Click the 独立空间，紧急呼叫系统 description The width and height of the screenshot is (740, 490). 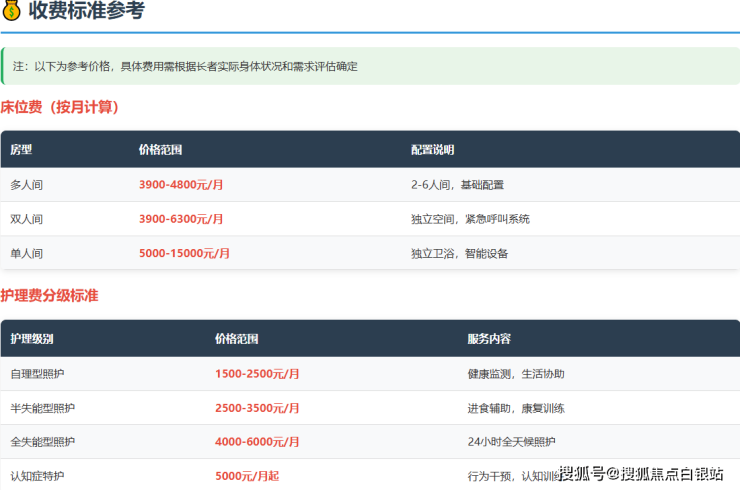point(470,219)
